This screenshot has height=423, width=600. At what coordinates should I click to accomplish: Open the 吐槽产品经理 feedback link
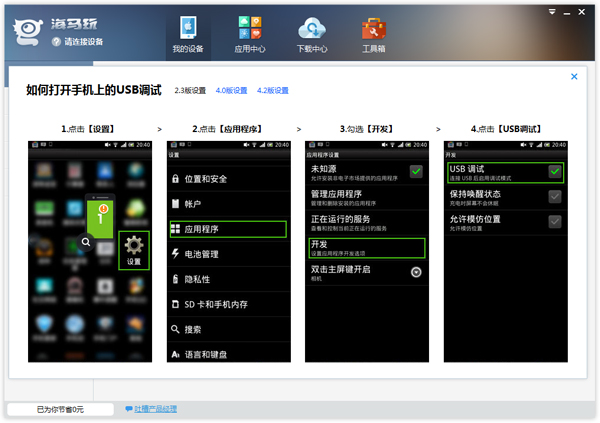(x=155, y=409)
